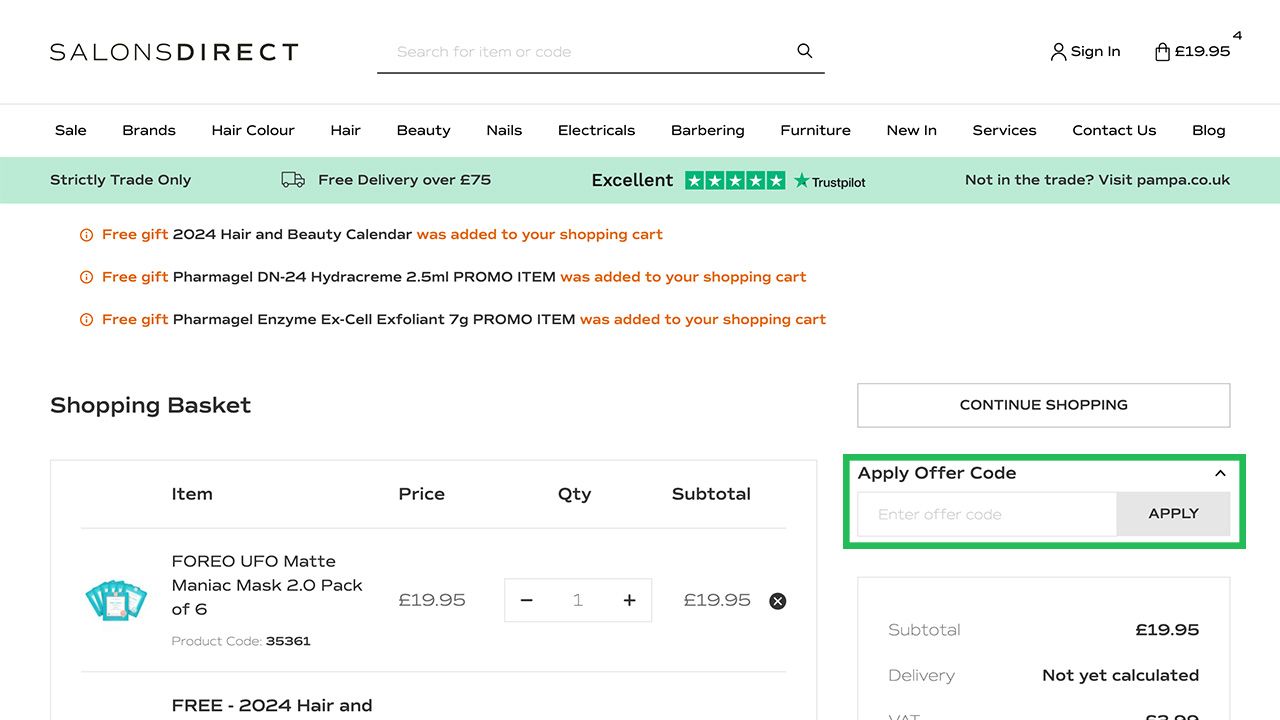Open the Brands menu

pyautogui.click(x=149, y=130)
